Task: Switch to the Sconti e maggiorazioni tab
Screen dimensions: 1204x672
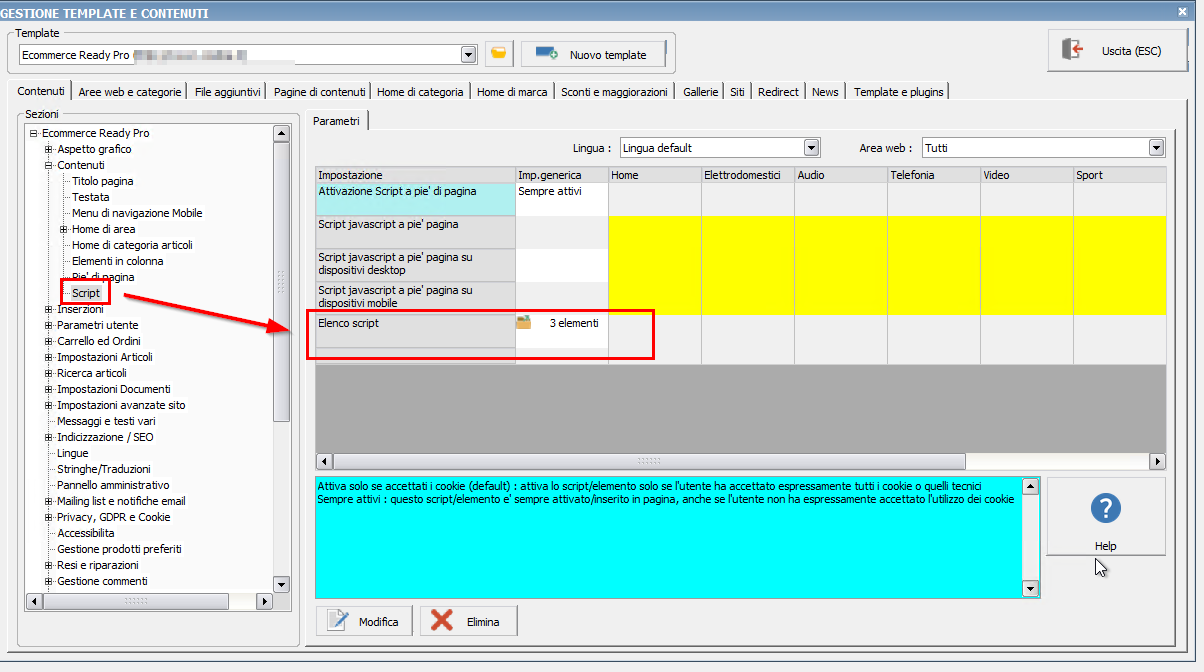Action: pos(614,91)
